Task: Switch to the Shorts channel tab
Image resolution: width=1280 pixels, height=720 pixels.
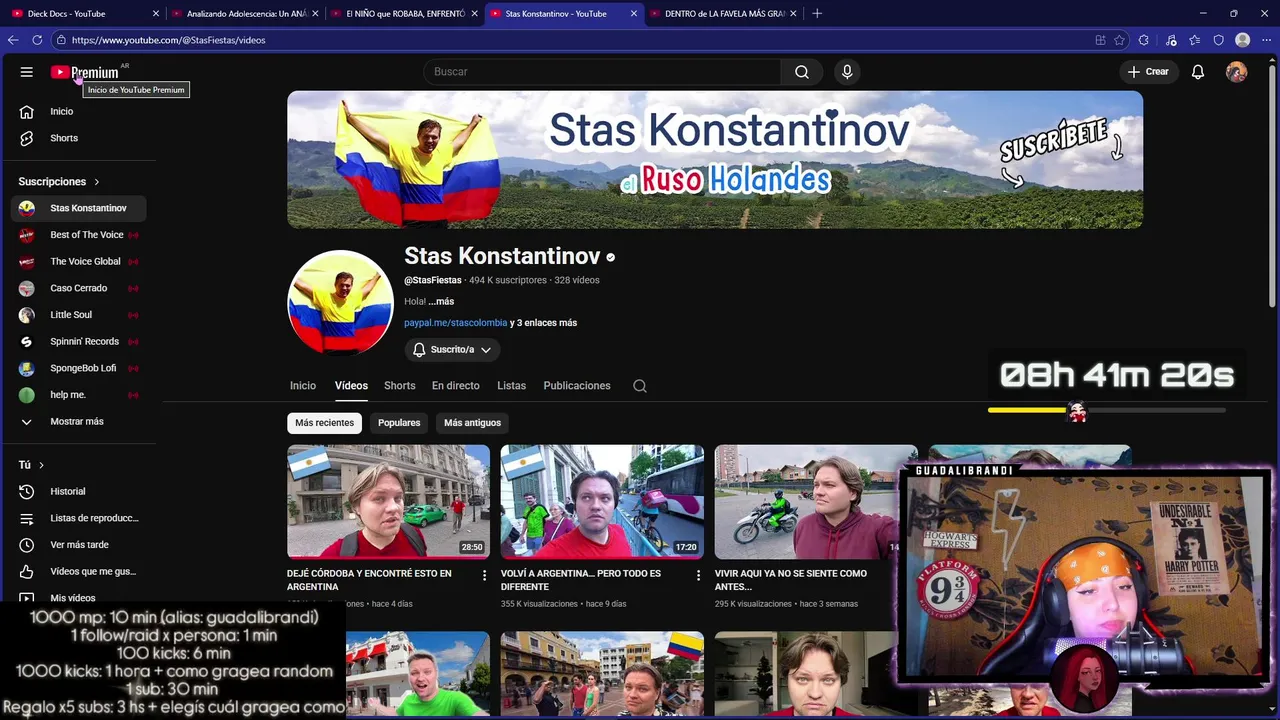Action: pos(399,386)
